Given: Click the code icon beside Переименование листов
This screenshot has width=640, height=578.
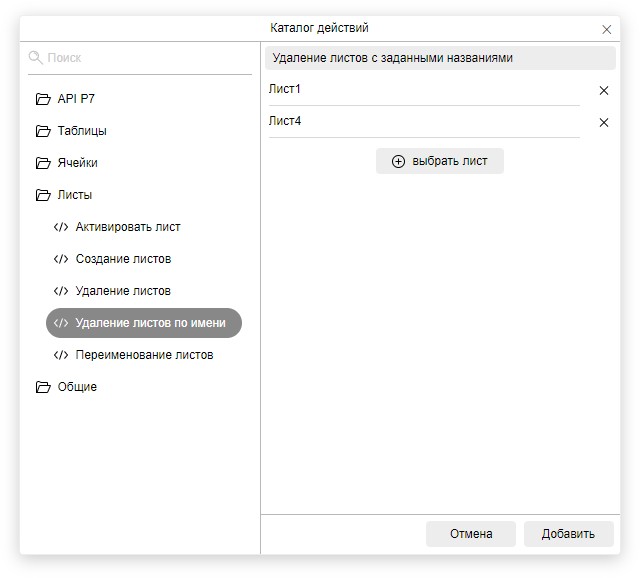Looking at the screenshot, I should tap(61, 355).
